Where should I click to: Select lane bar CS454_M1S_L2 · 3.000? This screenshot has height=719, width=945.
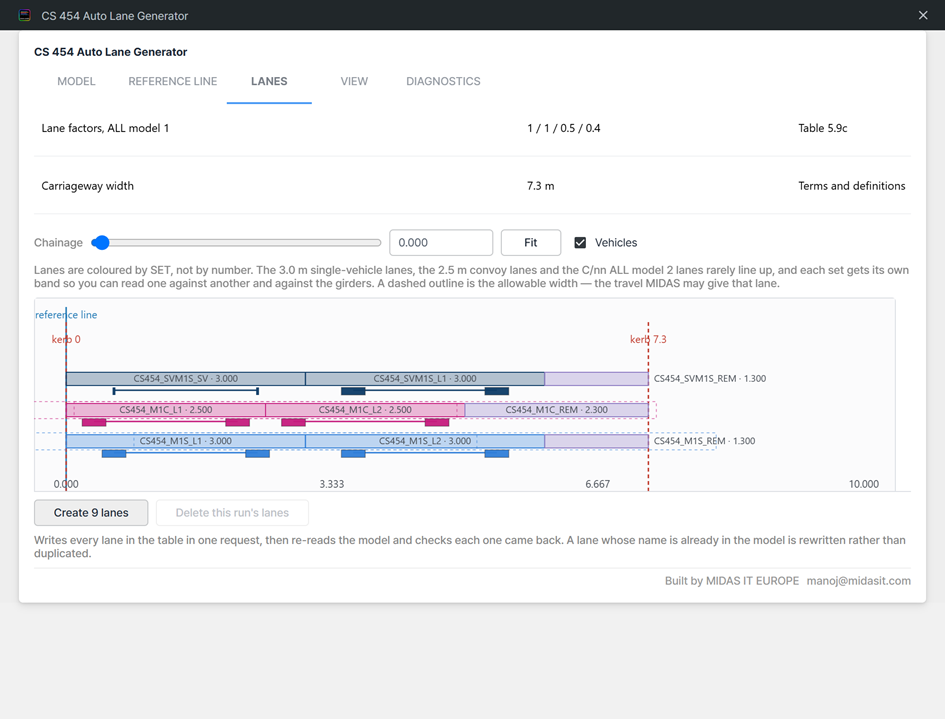425,441
